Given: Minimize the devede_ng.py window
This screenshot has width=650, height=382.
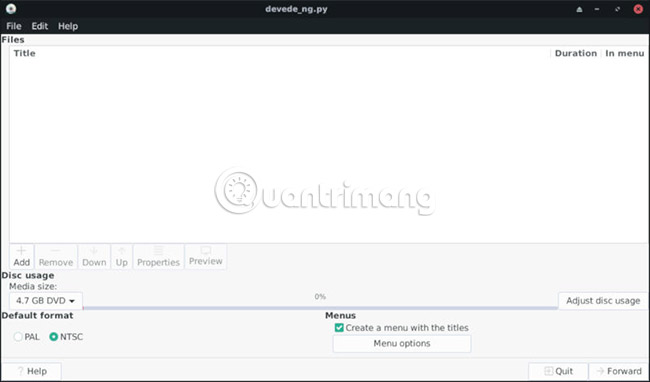Looking at the screenshot, I should pyautogui.click(x=597, y=9).
